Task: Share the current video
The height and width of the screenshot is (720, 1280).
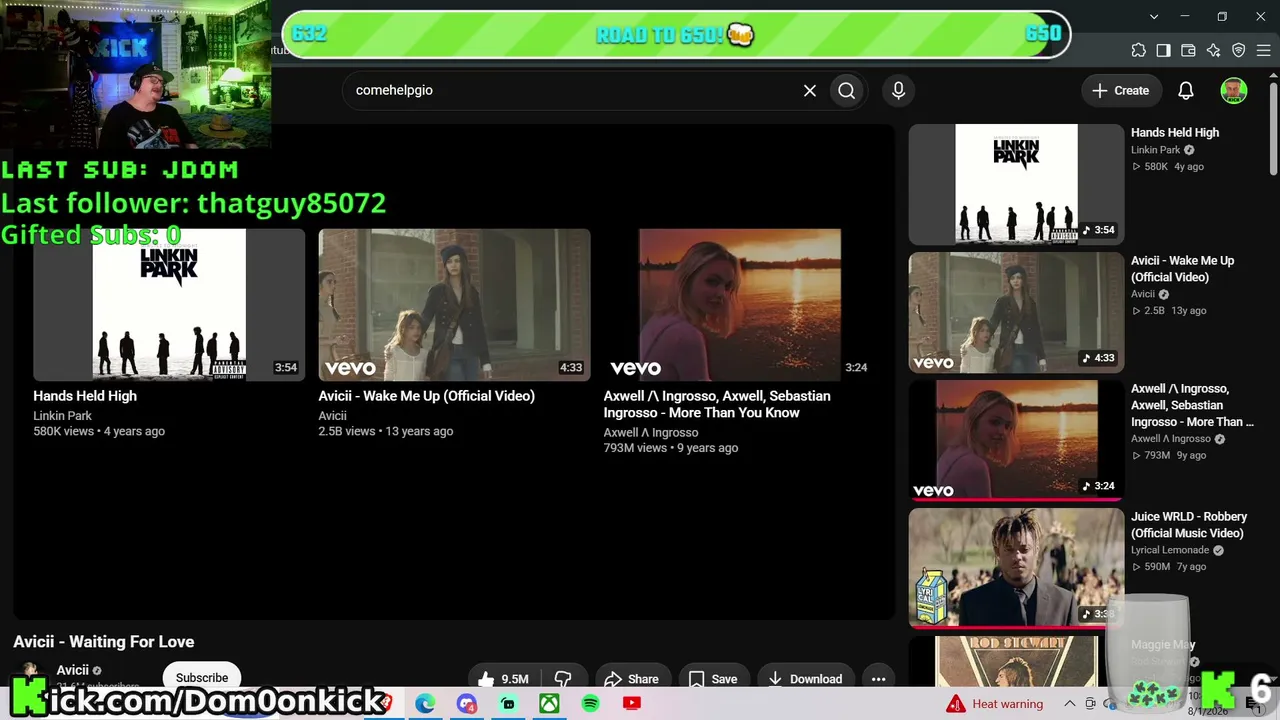Action: [x=632, y=679]
